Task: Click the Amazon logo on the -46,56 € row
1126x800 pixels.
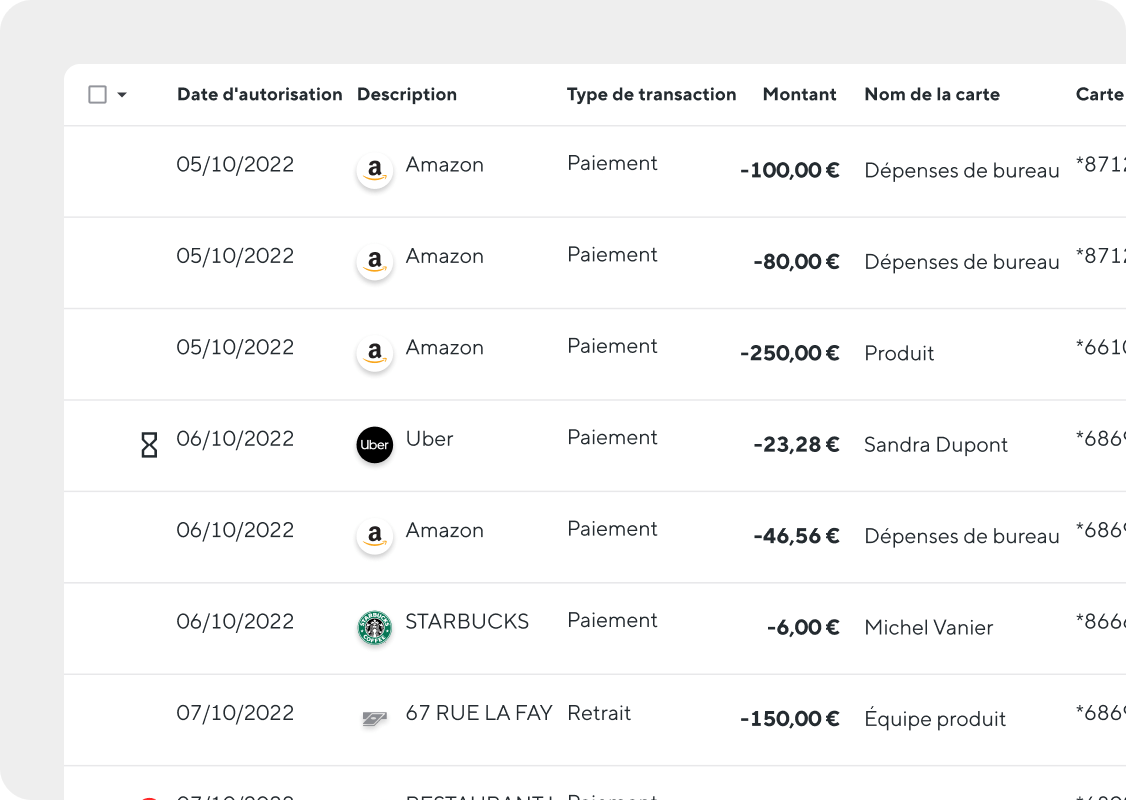Action: coord(375,536)
